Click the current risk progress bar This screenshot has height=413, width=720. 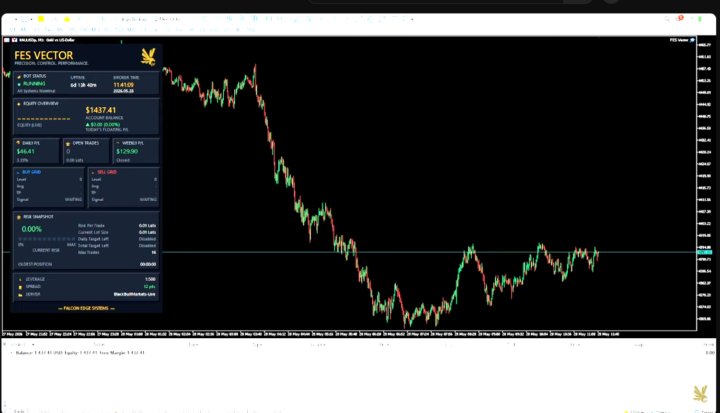[46, 239]
